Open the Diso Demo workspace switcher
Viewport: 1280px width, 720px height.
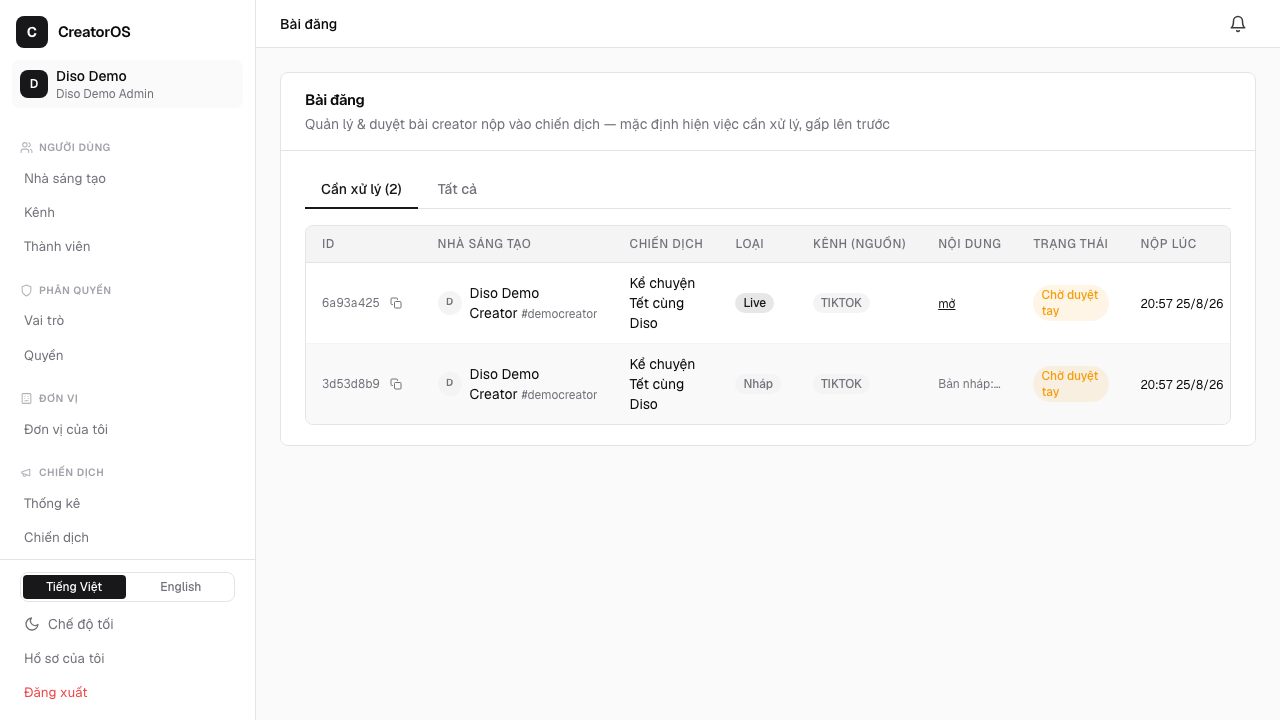coord(128,84)
